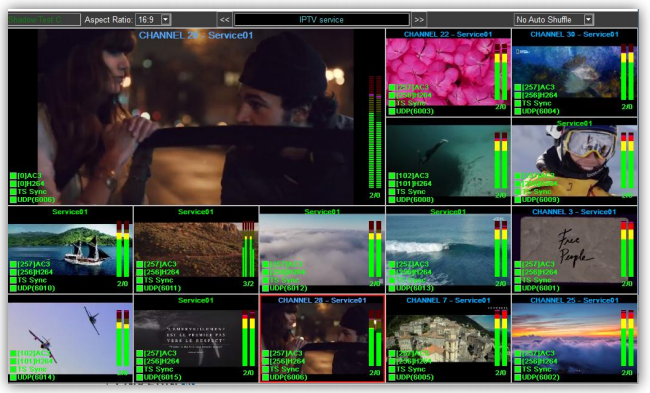This screenshot has height=393, width=650.
Task: Click green status indicator beside UDP(6015)
Action: pyautogui.click(x=140, y=377)
